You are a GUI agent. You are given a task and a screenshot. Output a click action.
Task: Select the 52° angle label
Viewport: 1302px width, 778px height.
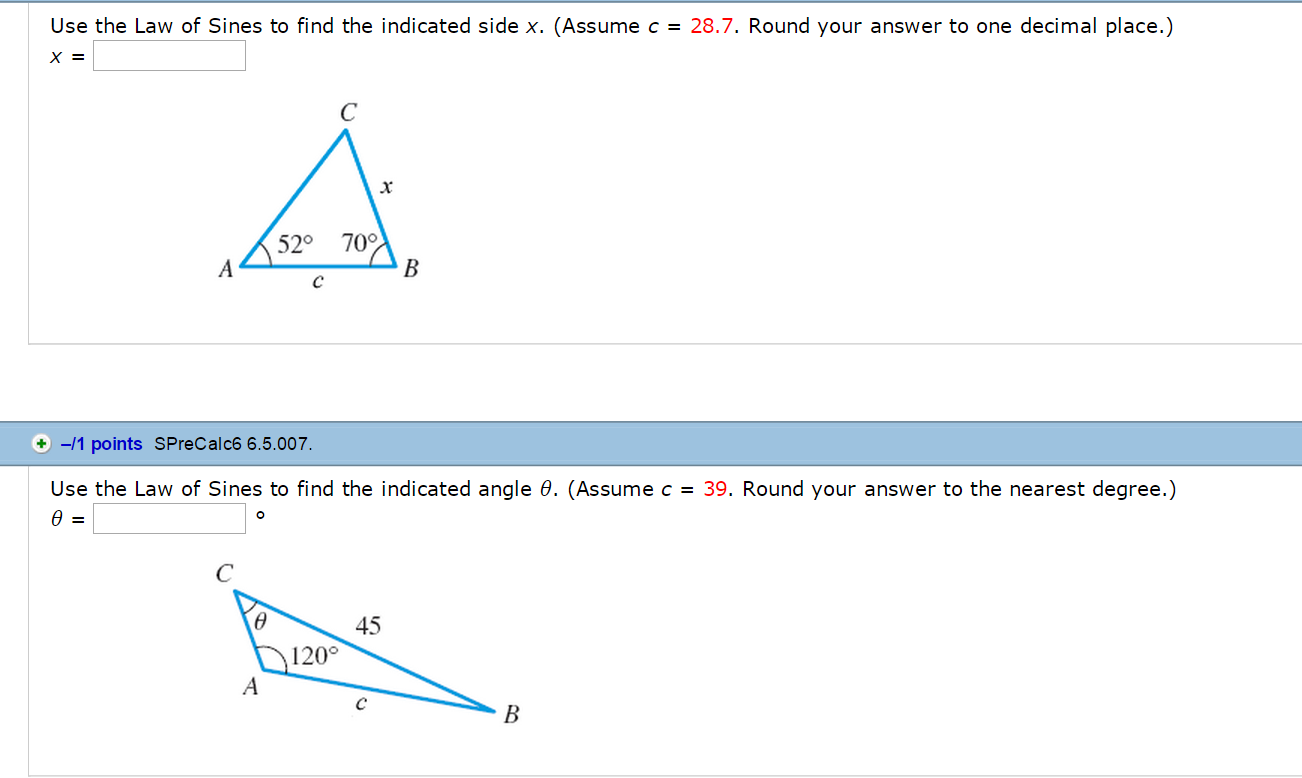[x=293, y=243]
